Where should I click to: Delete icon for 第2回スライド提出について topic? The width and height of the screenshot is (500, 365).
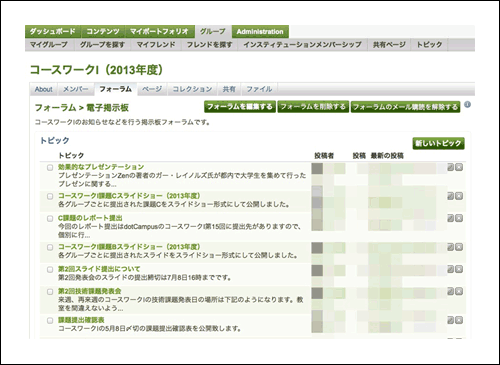(x=459, y=269)
